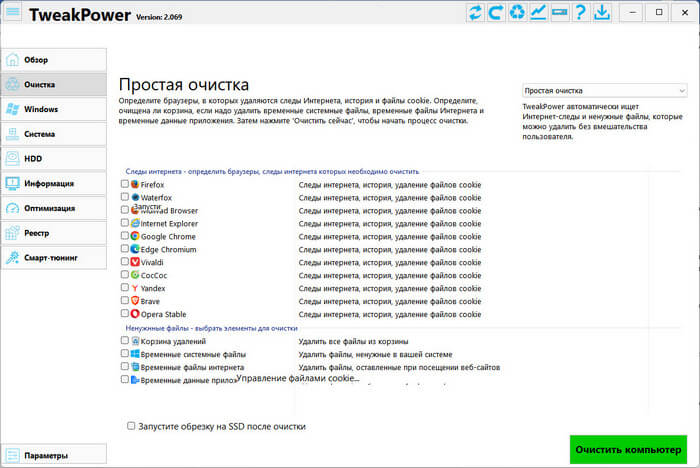The width and height of the screenshot is (700, 468).
Task: Click the Реестр registry sidebar icon
Action: coord(12,233)
